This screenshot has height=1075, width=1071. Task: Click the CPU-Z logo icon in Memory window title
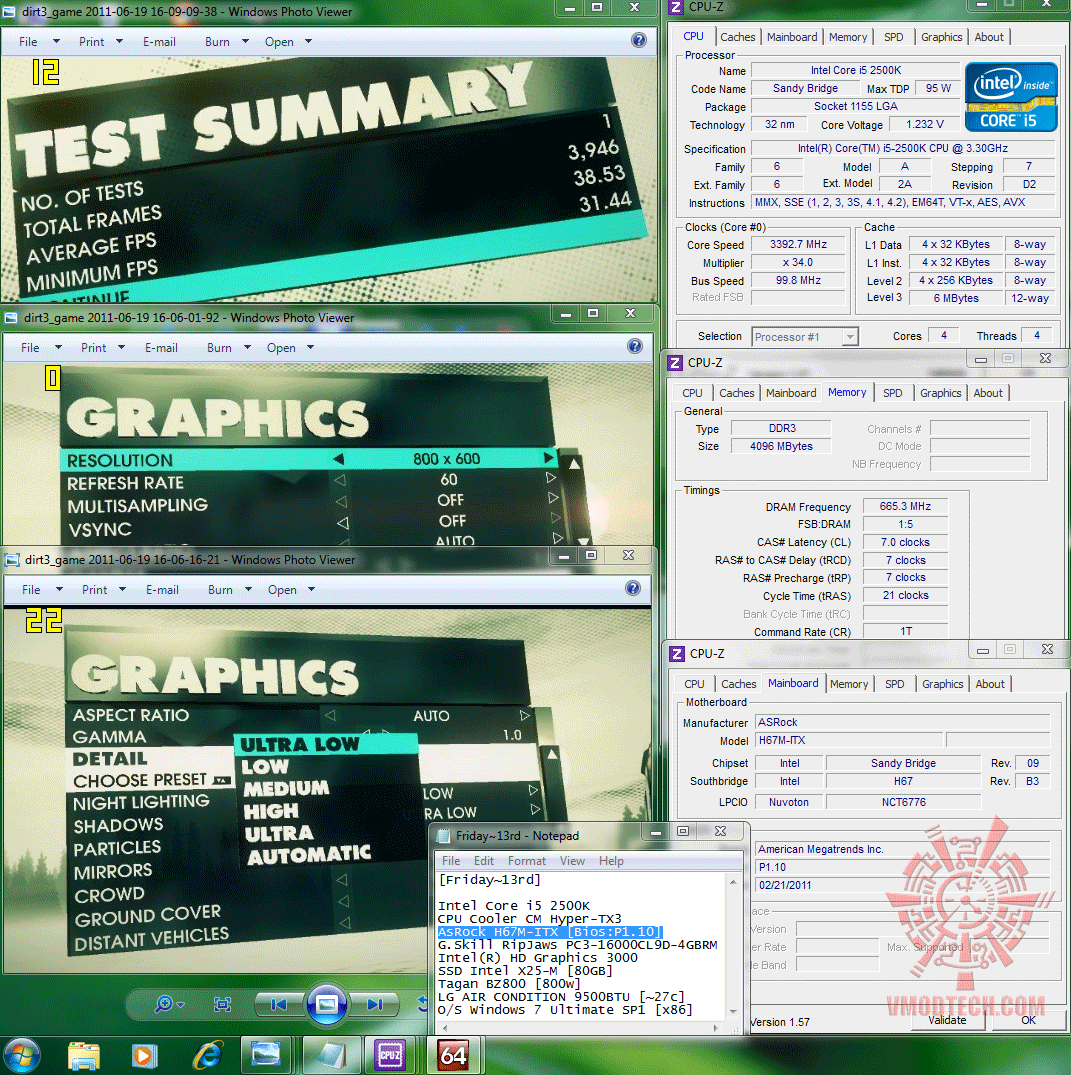(675, 363)
